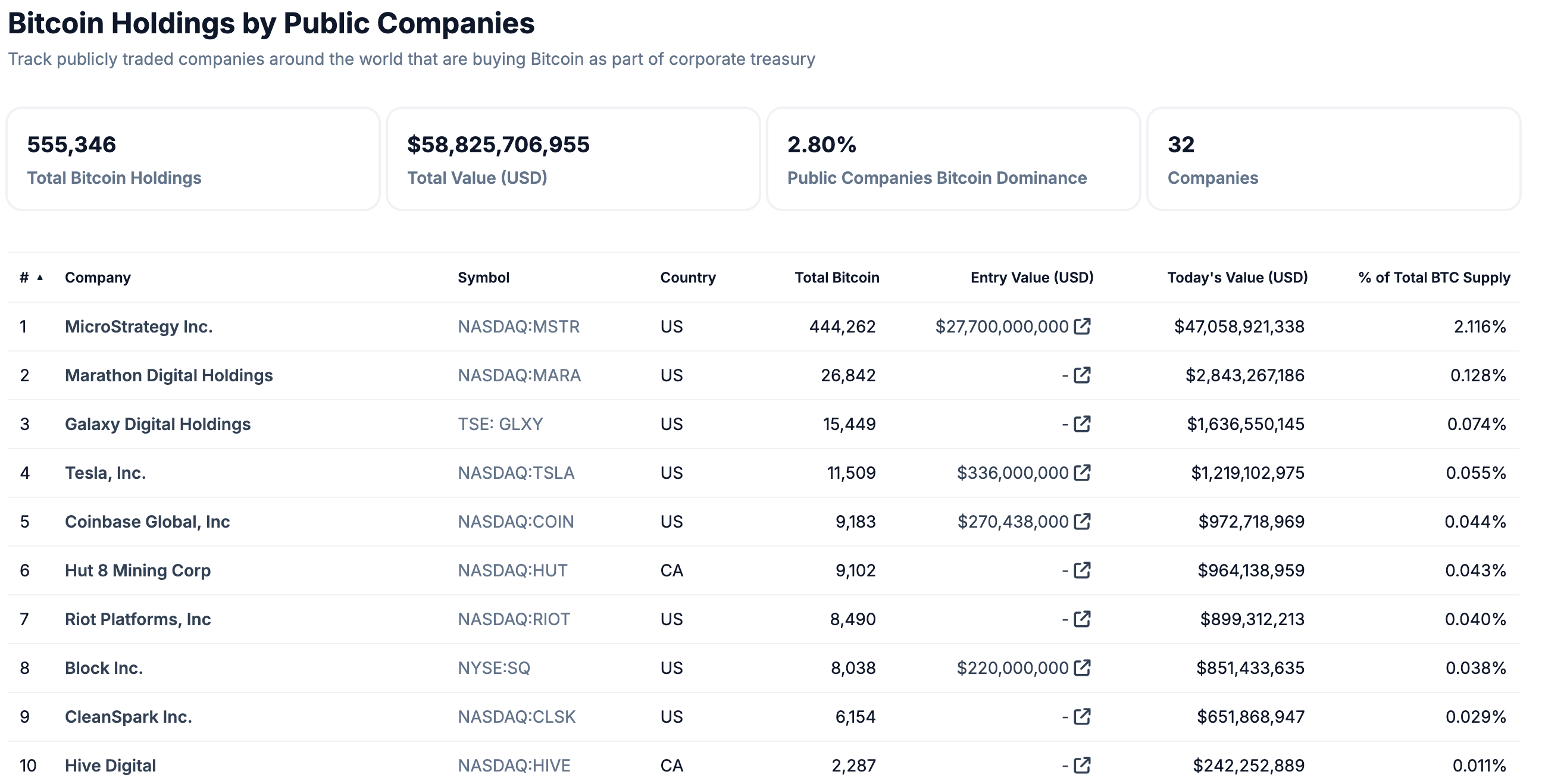
Task: Open Riot Platforms external link icon
Action: [1082, 619]
